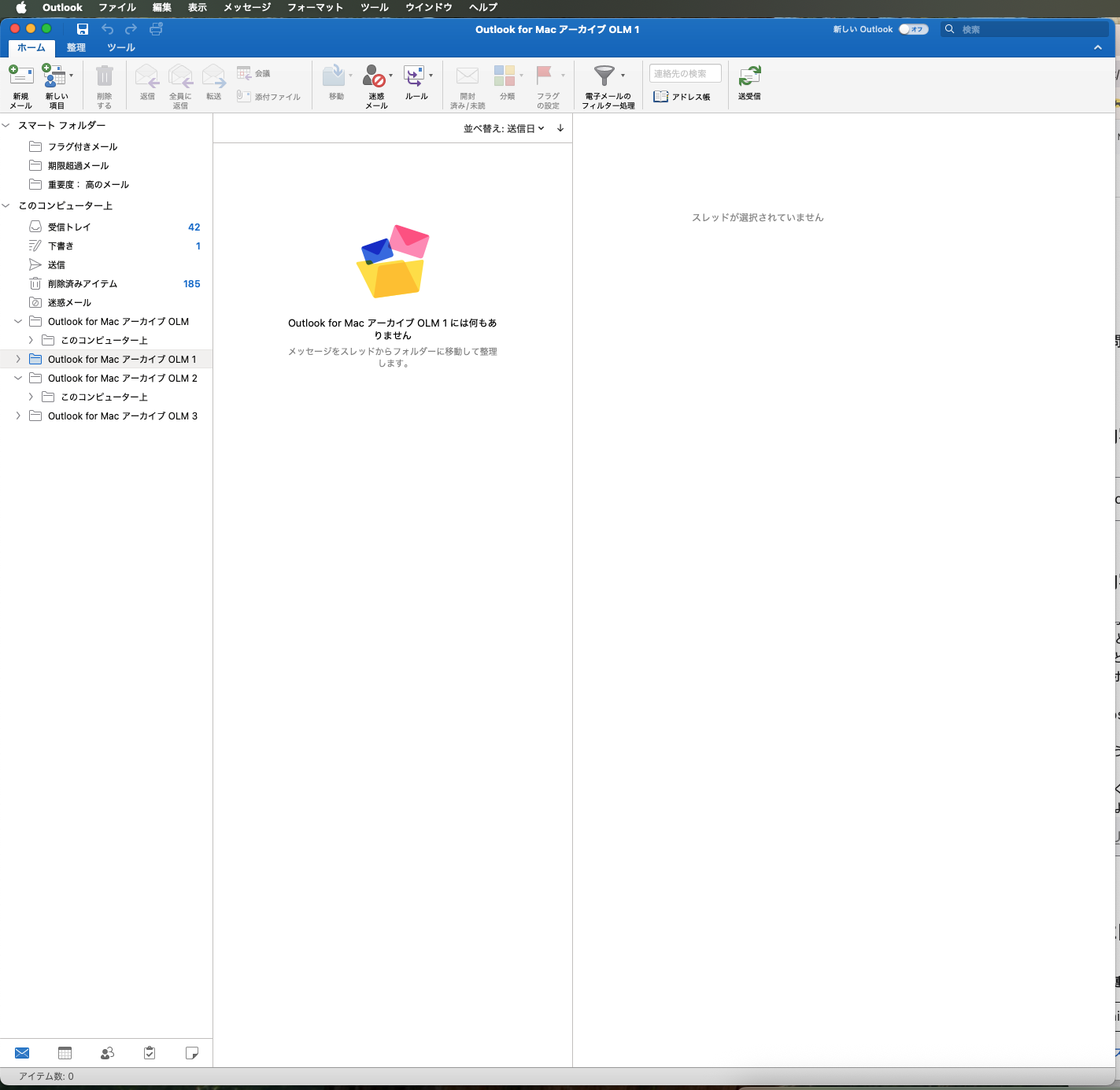This screenshot has height=1090, width=1120.
Task: Open the Notes view icon
Action: (191, 1053)
